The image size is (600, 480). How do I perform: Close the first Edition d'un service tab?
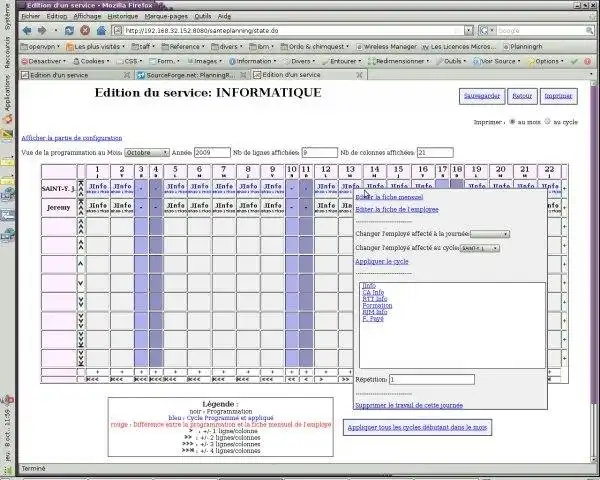[x=127, y=75]
